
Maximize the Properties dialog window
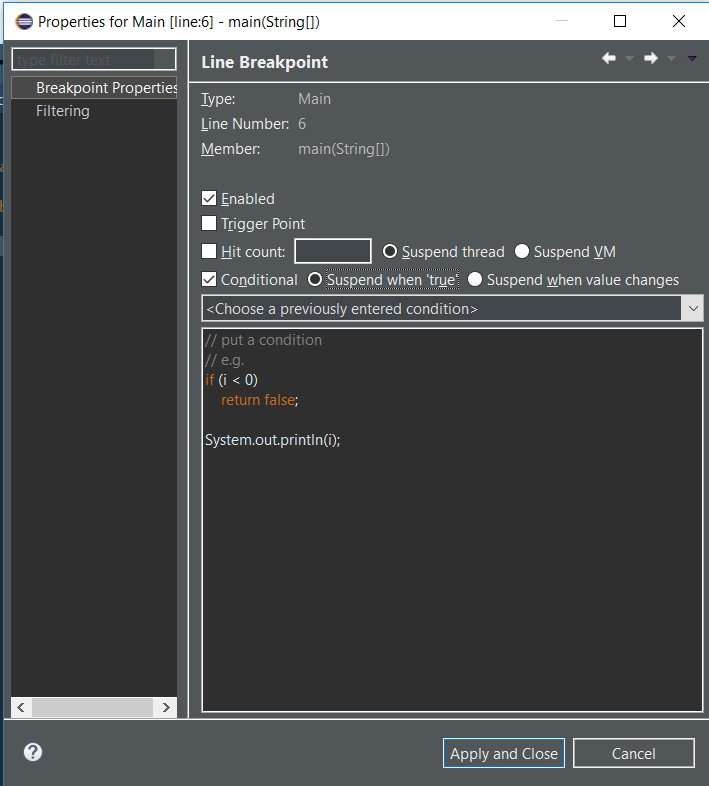pos(620,21)
